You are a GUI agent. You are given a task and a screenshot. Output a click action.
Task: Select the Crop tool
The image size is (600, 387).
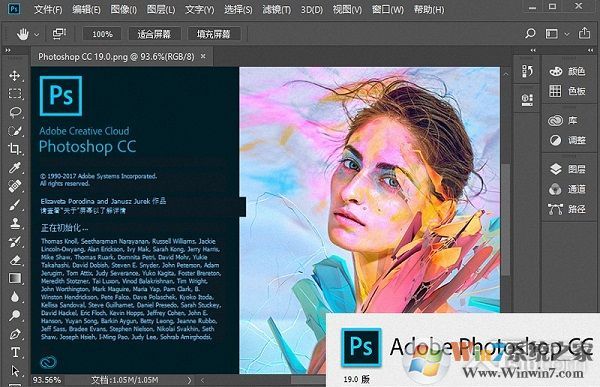click(x=15, y=149)
